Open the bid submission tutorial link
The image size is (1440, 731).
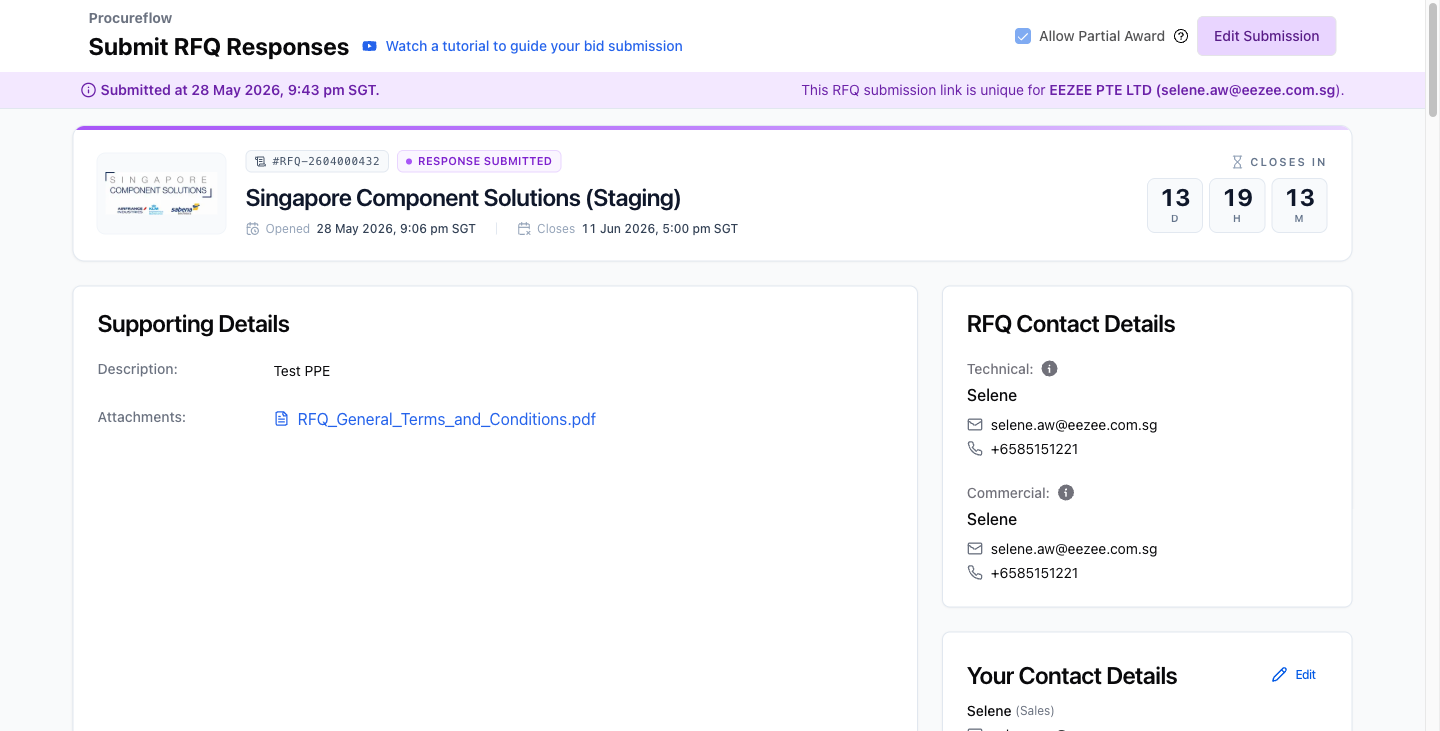534,46
